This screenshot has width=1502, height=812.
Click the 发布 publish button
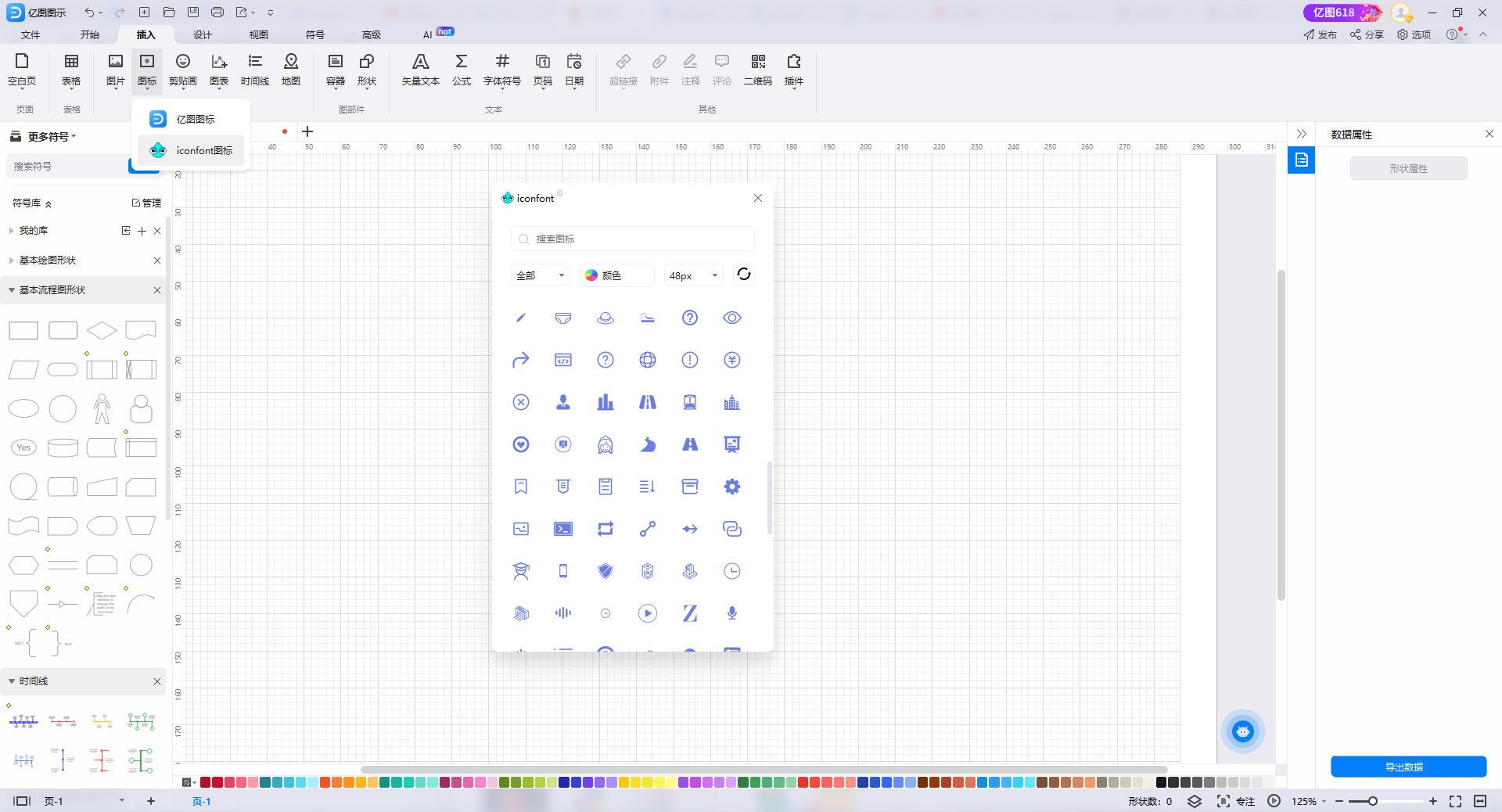[1320, 34]
